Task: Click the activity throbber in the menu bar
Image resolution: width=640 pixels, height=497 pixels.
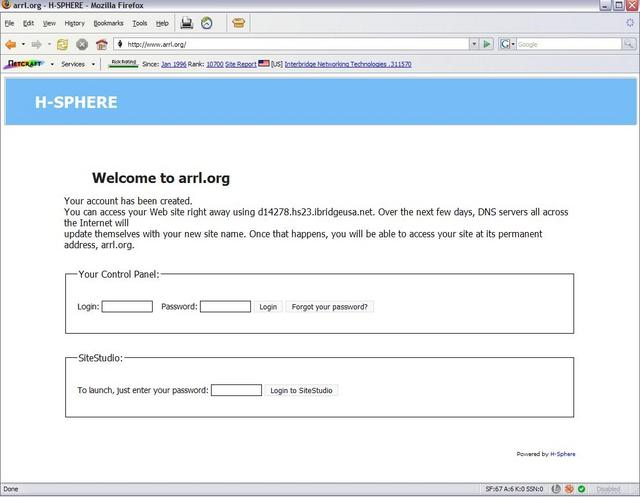Action: (x=631, y=23)
